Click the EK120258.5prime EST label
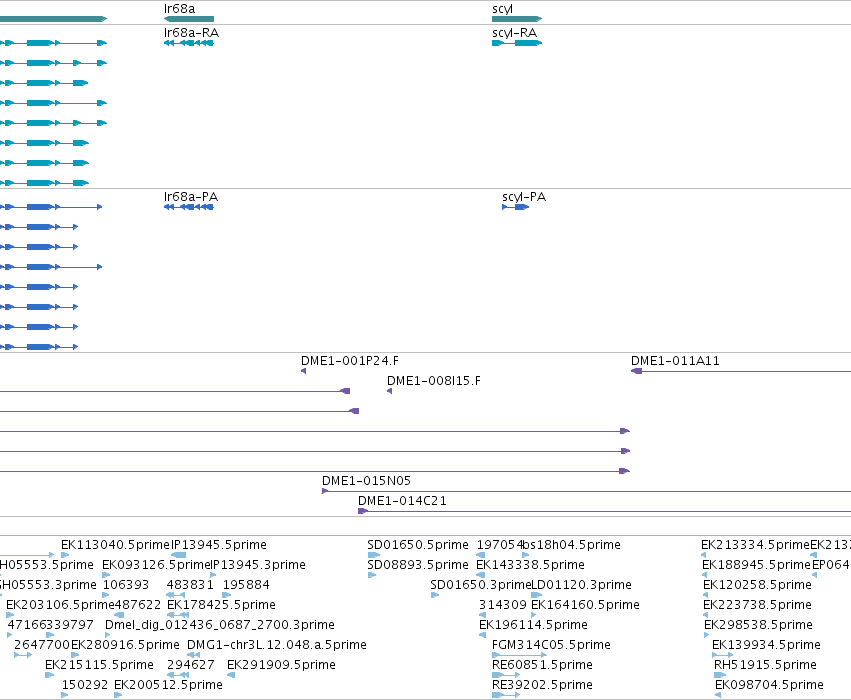The width and height of the screenshot is (851, 700). click(757, 584)
